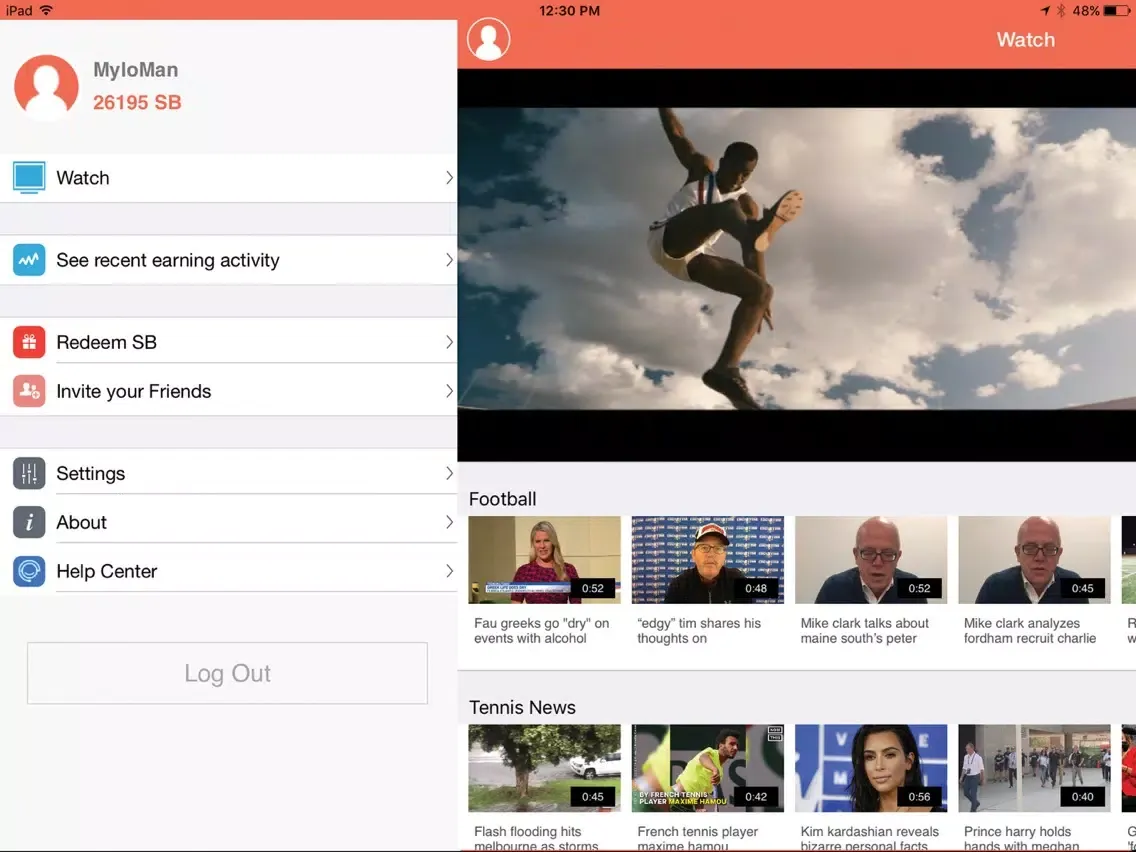
Task: Click the red Redeem SB gift icon
Action: 29,342
